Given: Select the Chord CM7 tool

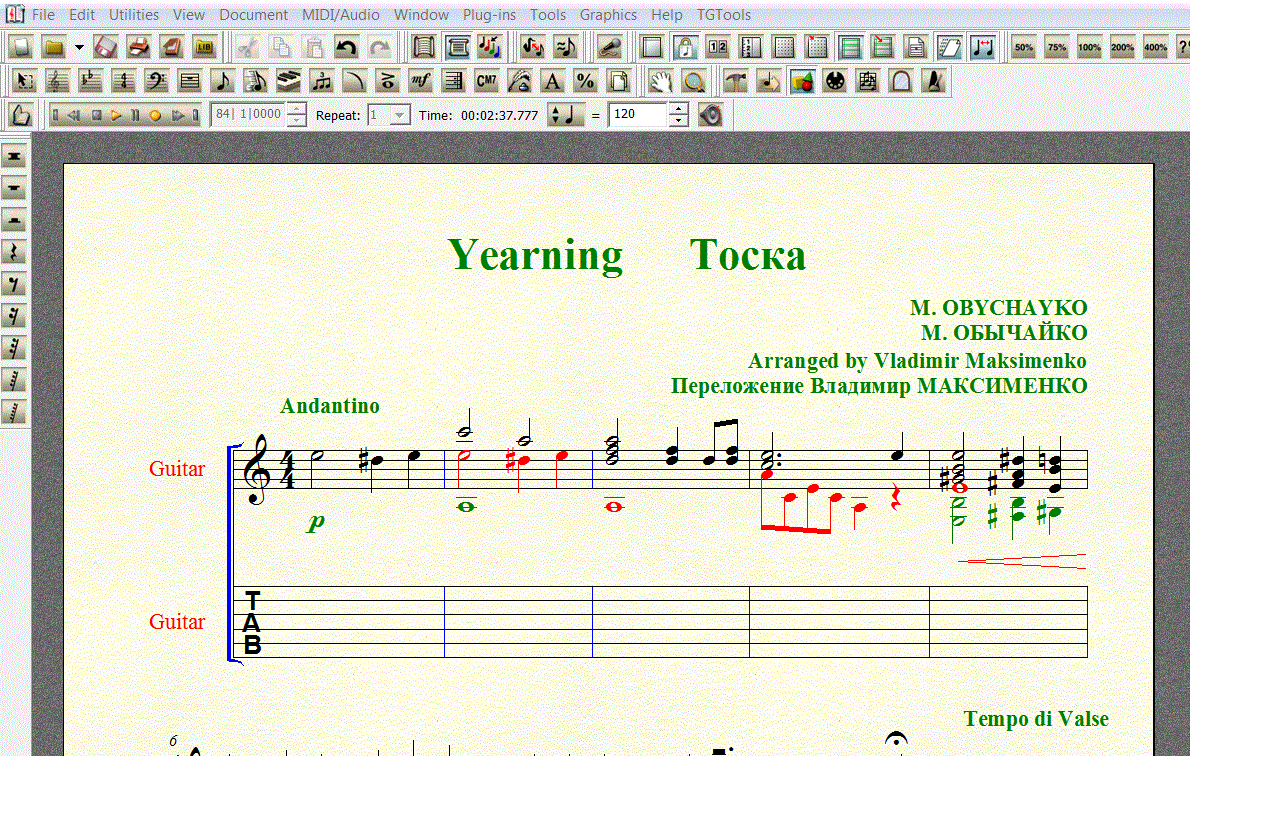Looking at the screenshot, I should pos(486,81).
